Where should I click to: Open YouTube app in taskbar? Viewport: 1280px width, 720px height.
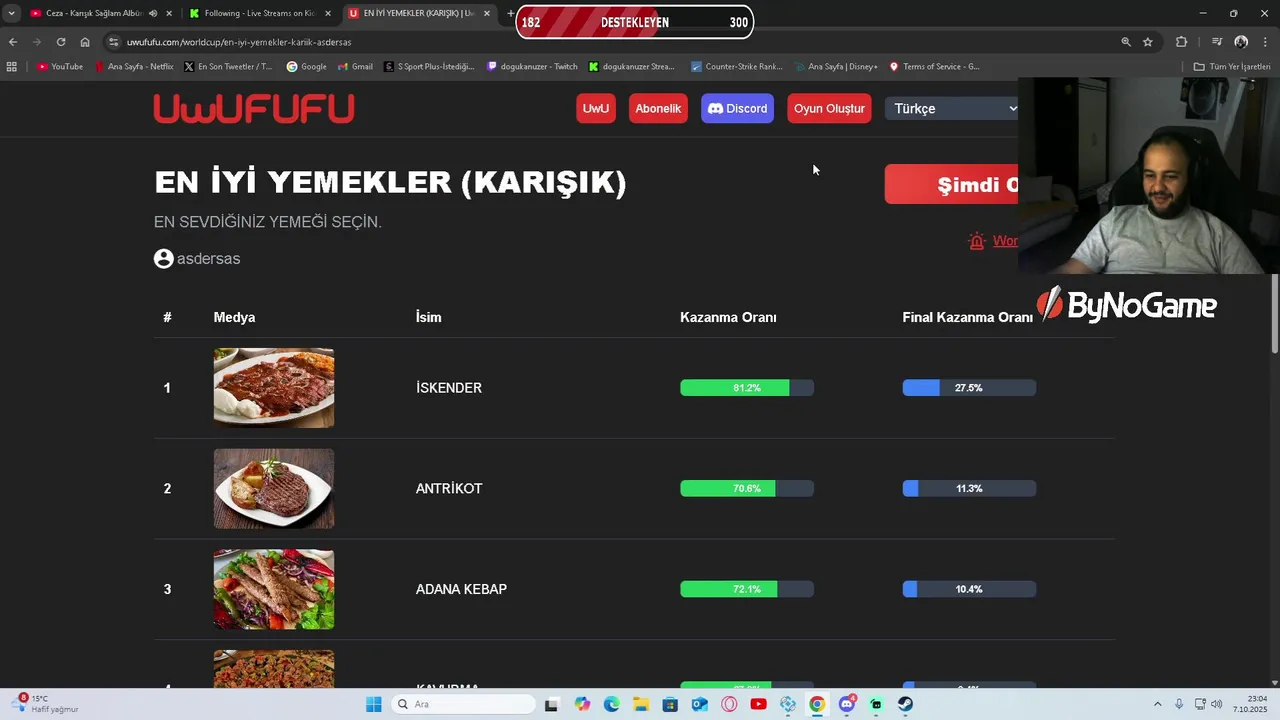[x=758, y=704]
